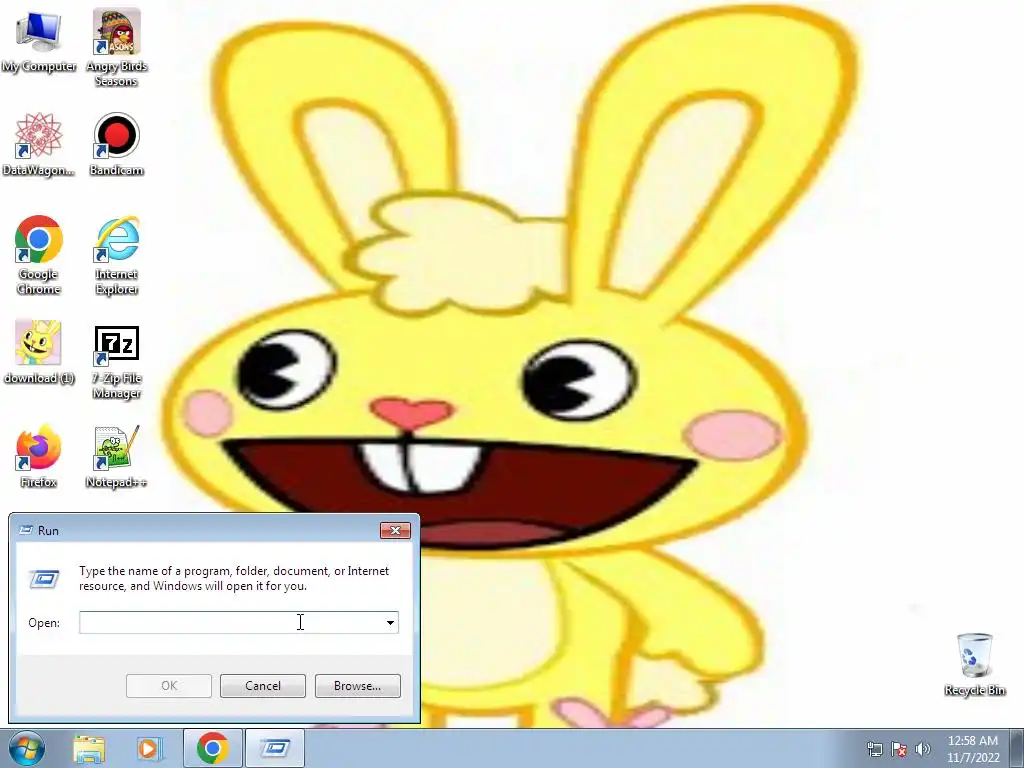The image size is (1024, 768).
Task: Expand the Open field history dropdown arrow
Action: pos(391,622)
